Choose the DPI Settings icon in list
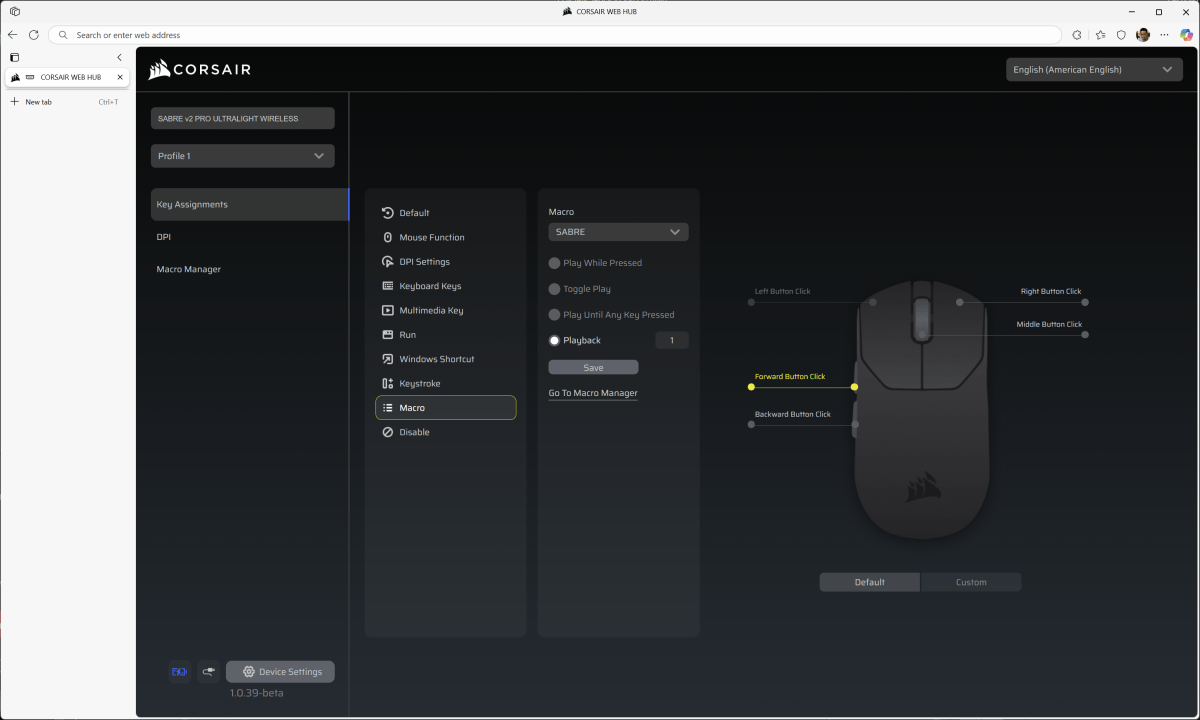Image resolution: width=1200 pixels, height=720 pixels. tap(388, 262)
